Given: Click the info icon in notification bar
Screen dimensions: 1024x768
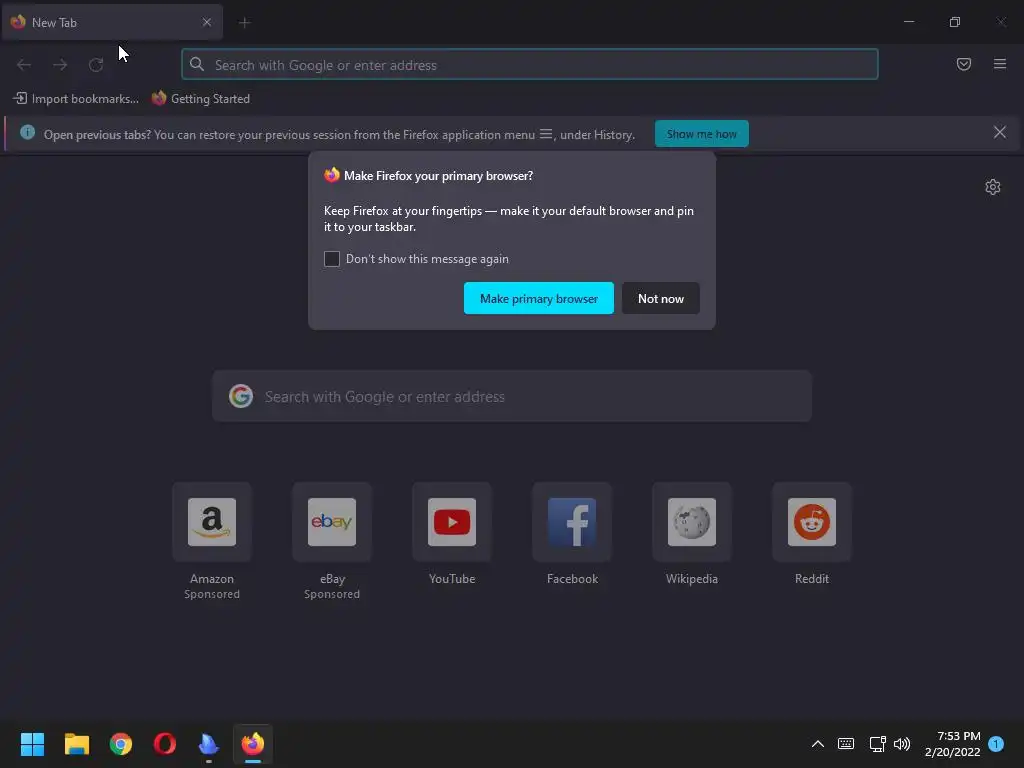Looking at the screenshot, I should coord(27,133).
